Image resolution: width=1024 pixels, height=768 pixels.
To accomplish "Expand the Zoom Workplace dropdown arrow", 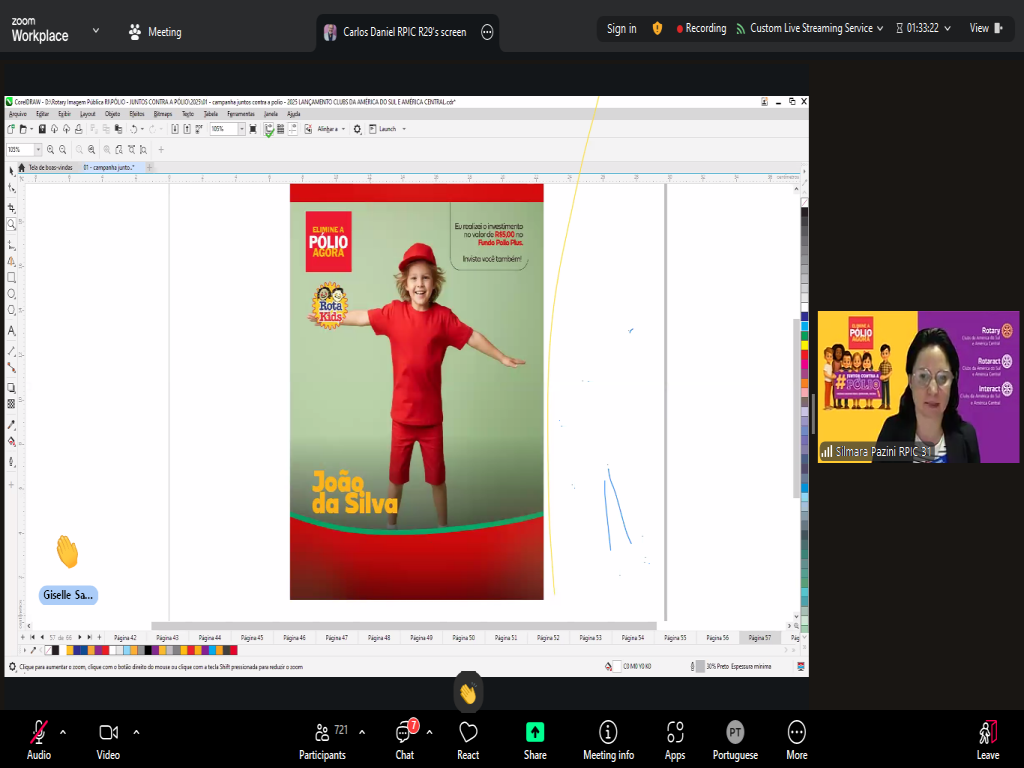I will point(96,30).
